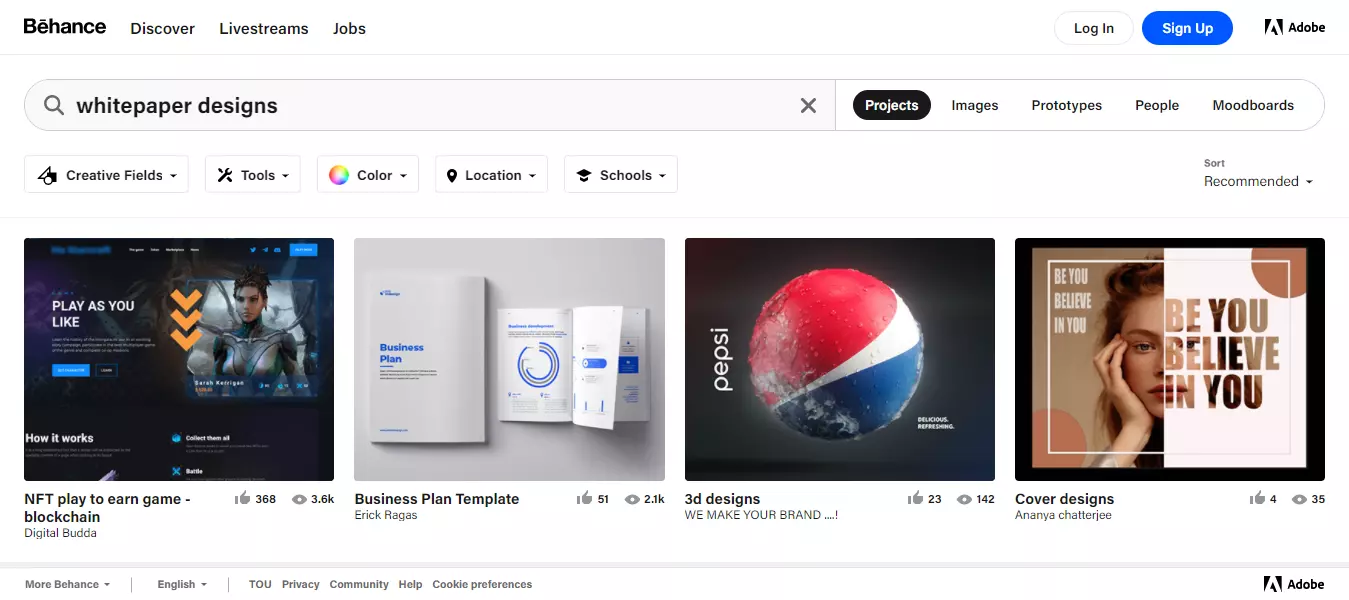Open the Livestreams page link

tap(264, 28)
